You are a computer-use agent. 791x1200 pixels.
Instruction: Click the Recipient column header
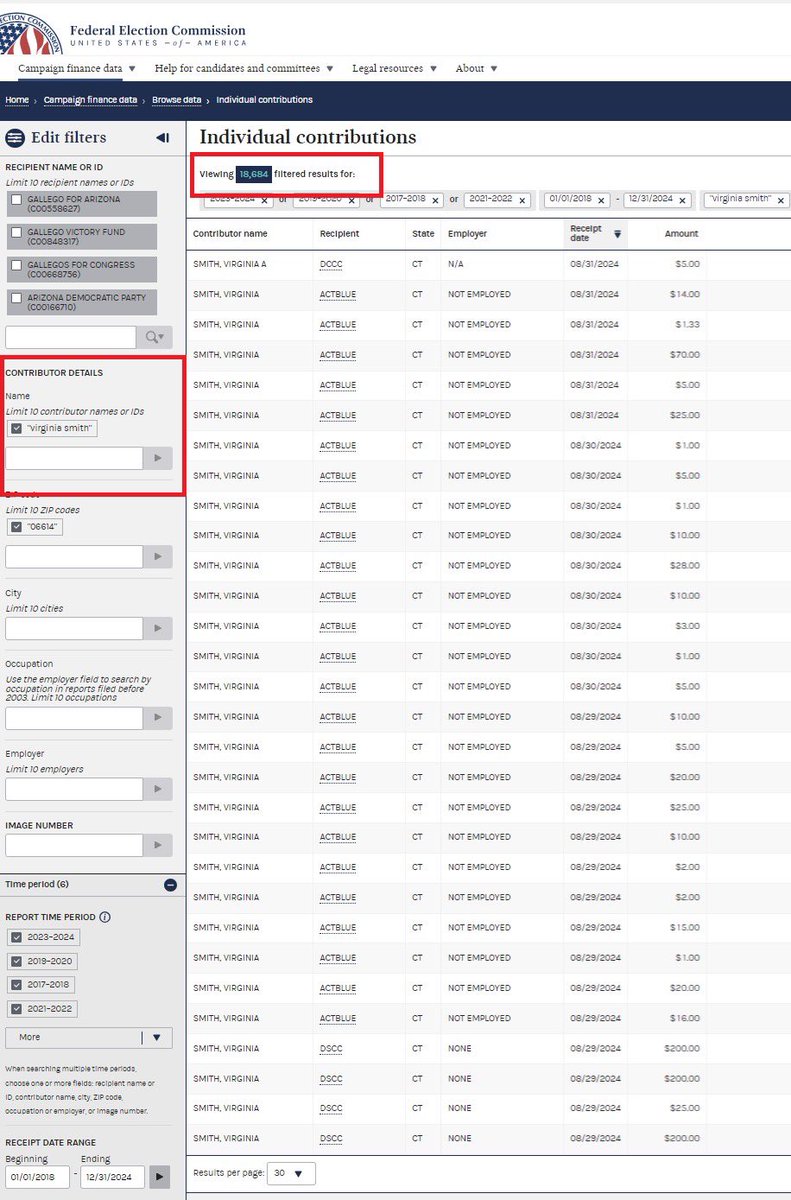coord(339,234)
